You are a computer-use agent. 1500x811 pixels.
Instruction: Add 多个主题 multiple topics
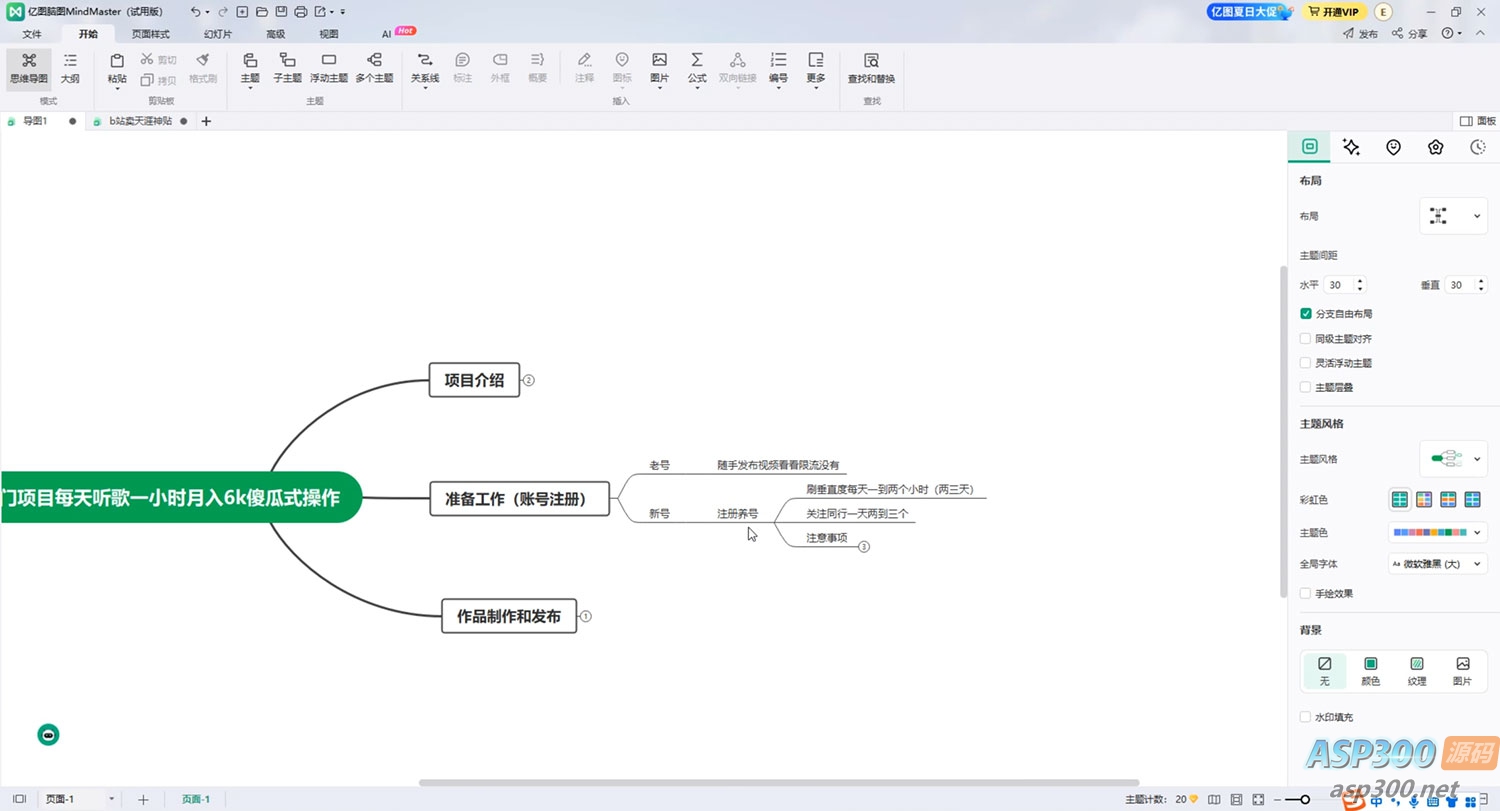(374, 68)
